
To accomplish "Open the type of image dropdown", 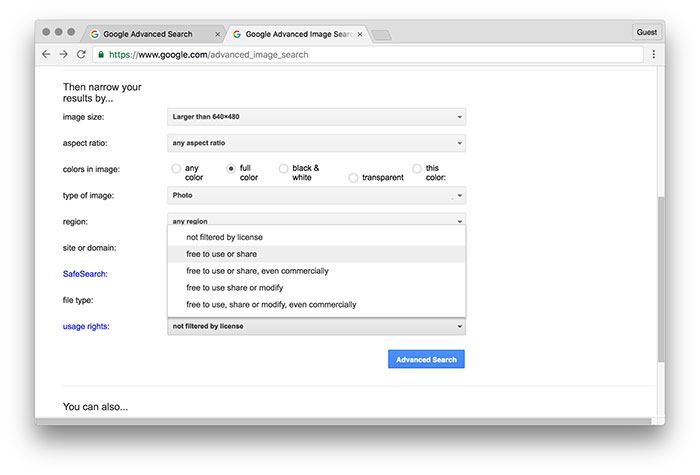I will pos(316,195).
